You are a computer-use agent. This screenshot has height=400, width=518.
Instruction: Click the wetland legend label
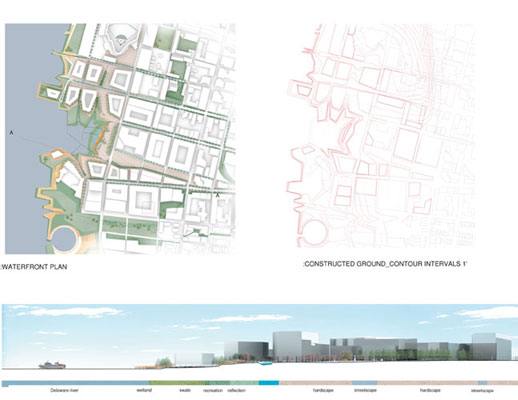(144, 390)
